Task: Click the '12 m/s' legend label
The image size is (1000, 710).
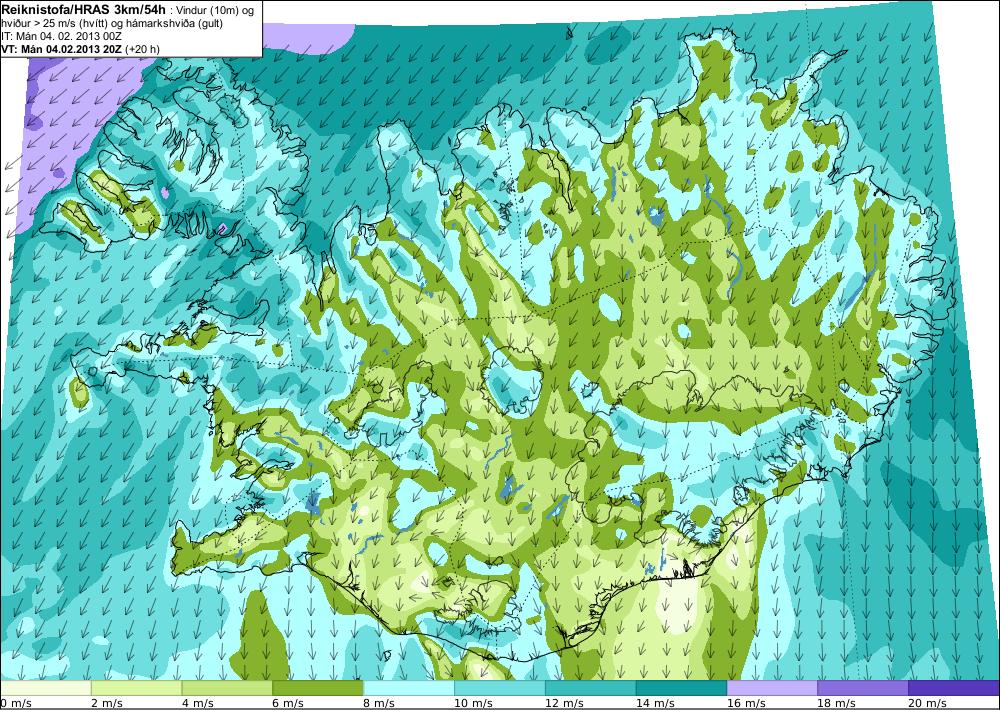Action: 564,703
